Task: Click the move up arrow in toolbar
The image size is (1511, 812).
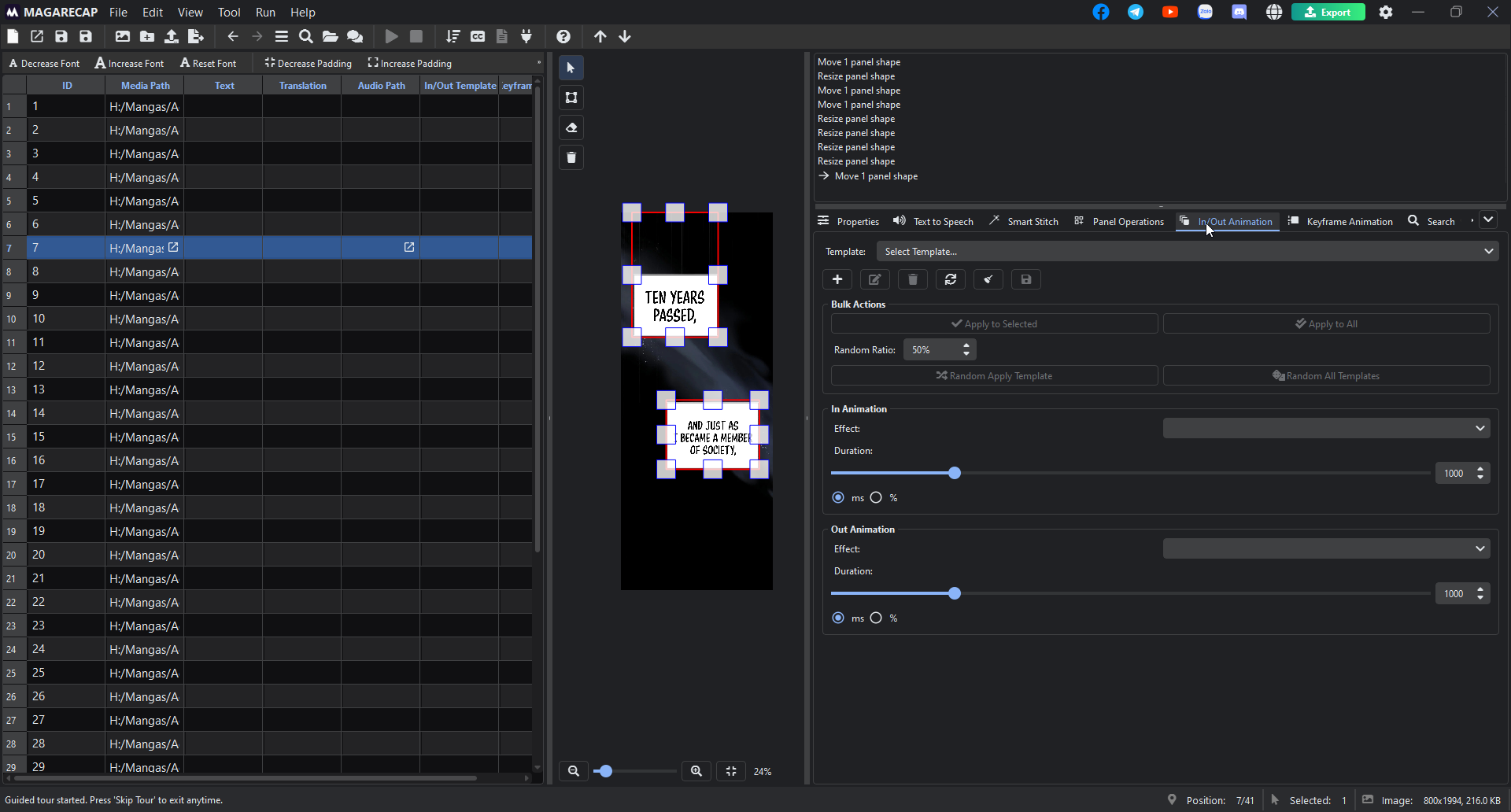Action: (x=600, y=36)
